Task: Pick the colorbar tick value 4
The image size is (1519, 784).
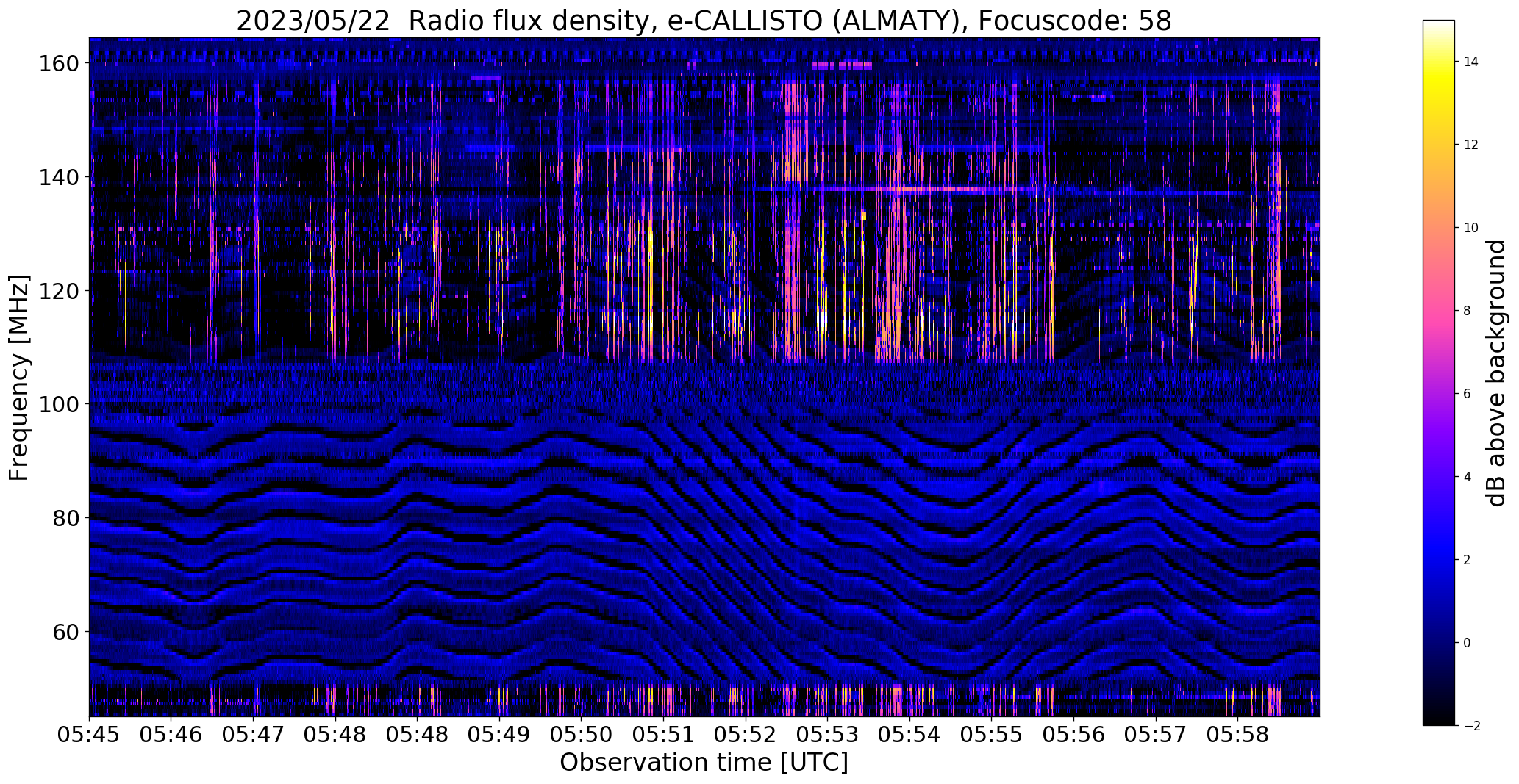Action: (x=1467, y=477)
